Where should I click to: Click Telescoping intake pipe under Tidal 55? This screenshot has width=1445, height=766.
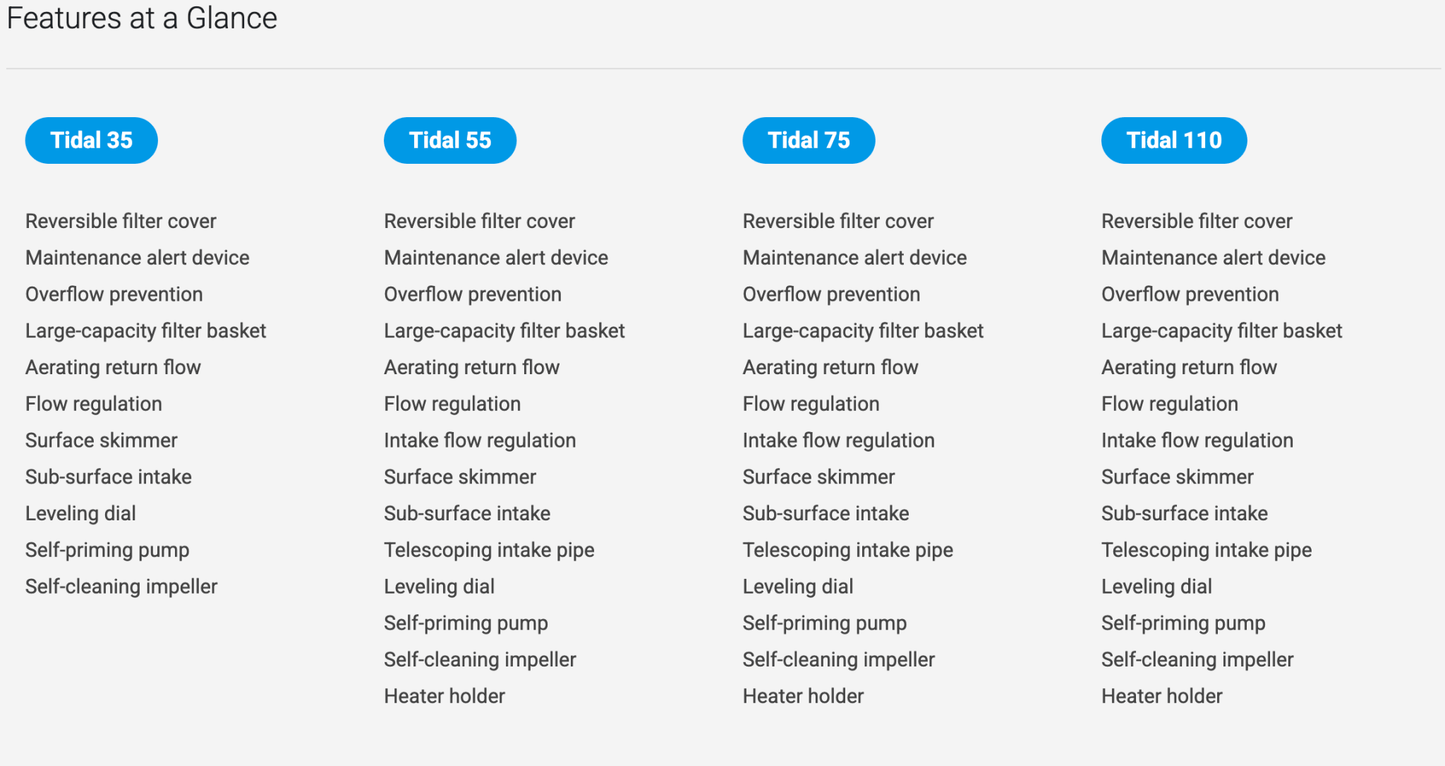click(489, 550)
